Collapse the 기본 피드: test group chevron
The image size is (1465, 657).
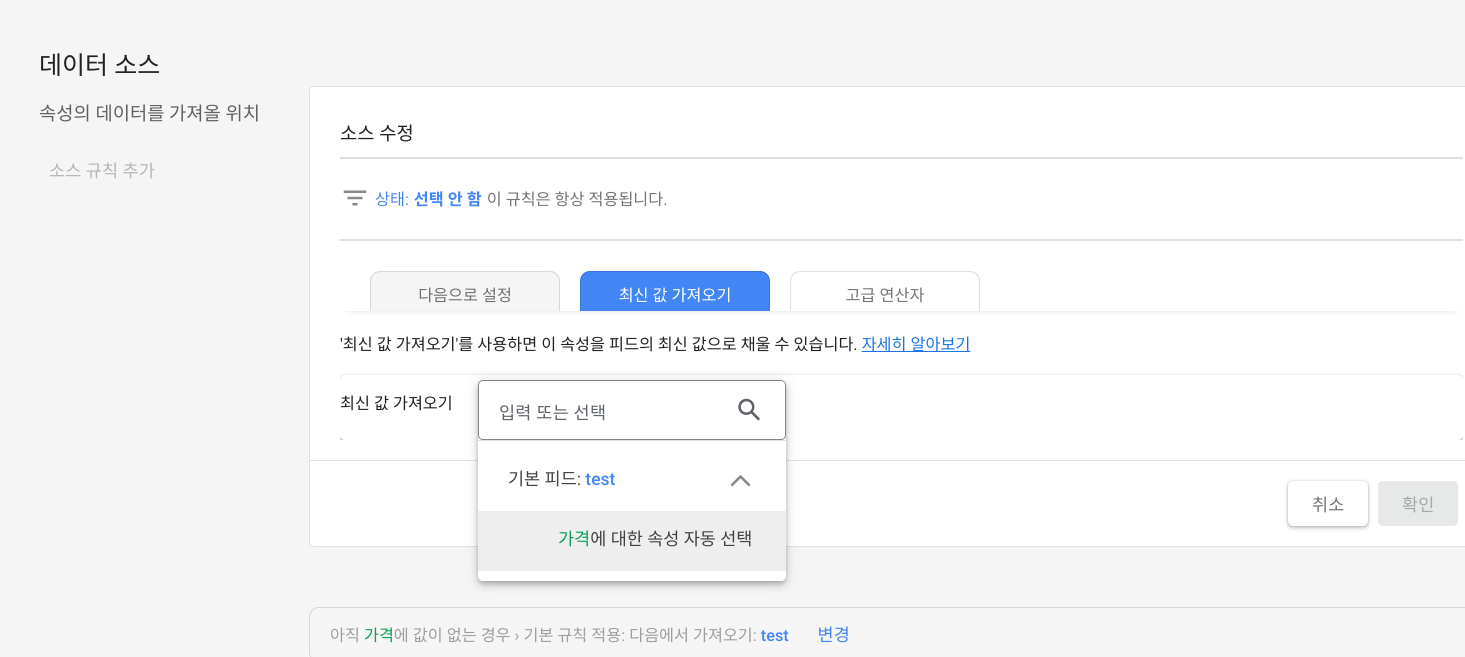point(740,480)
